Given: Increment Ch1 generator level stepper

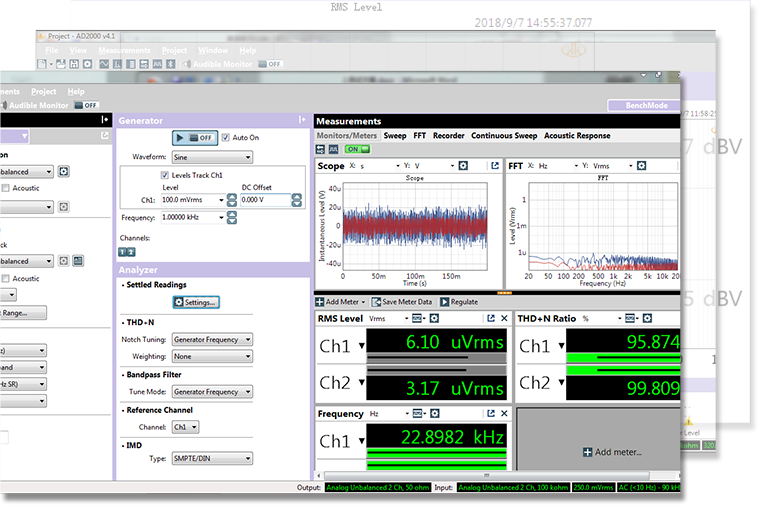Looking at the screenshot, I should click(232, 197).
